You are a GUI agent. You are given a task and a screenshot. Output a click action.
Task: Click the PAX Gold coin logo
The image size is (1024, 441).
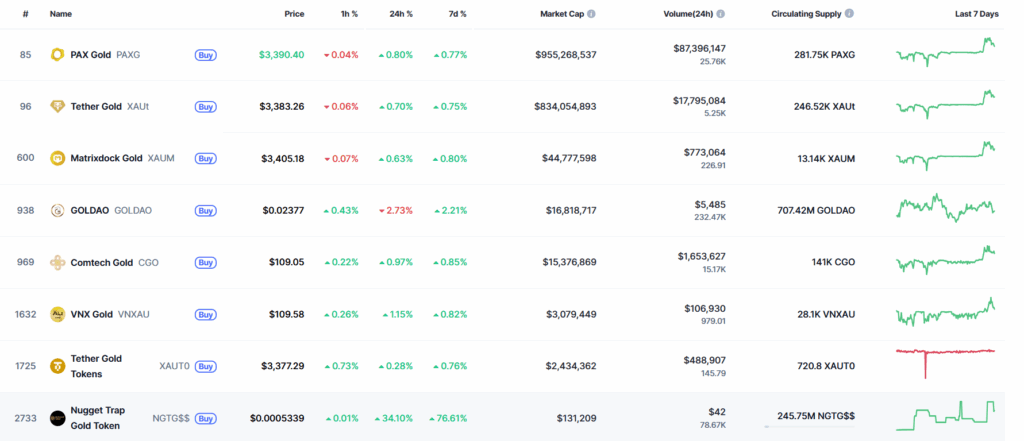point(57,55)
